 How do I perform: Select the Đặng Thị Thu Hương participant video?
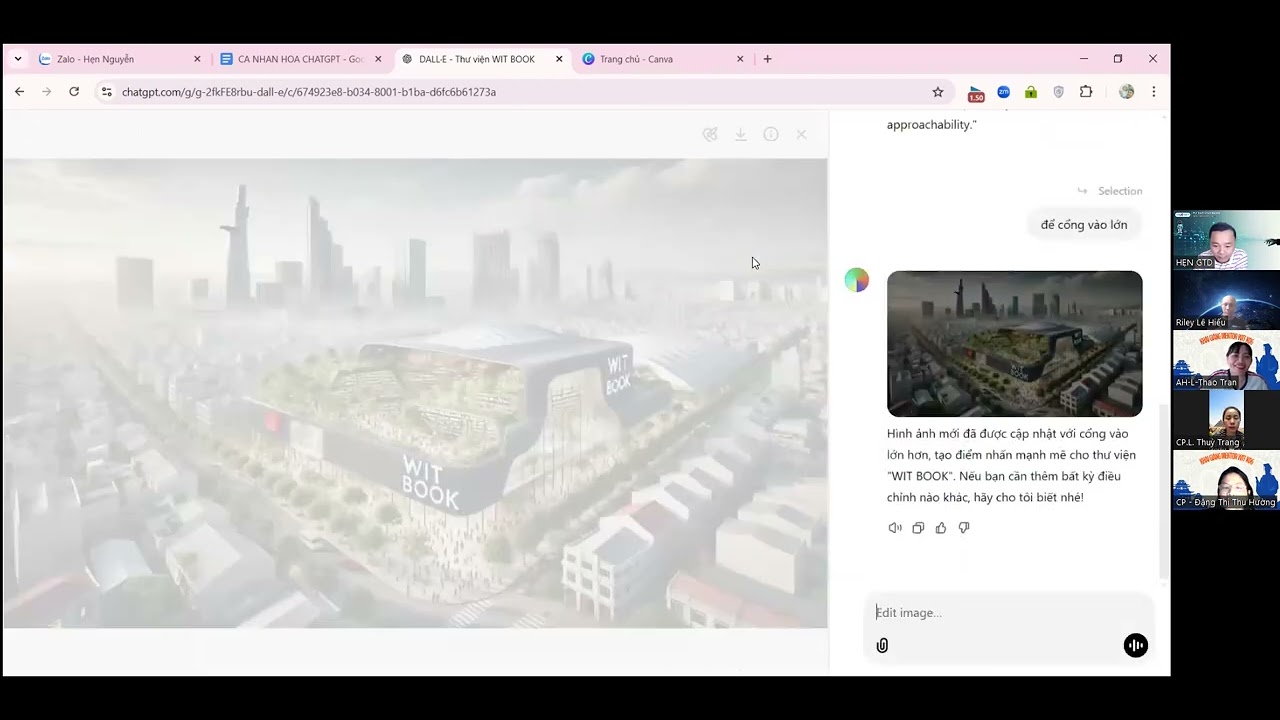[x=1227, y=480]
